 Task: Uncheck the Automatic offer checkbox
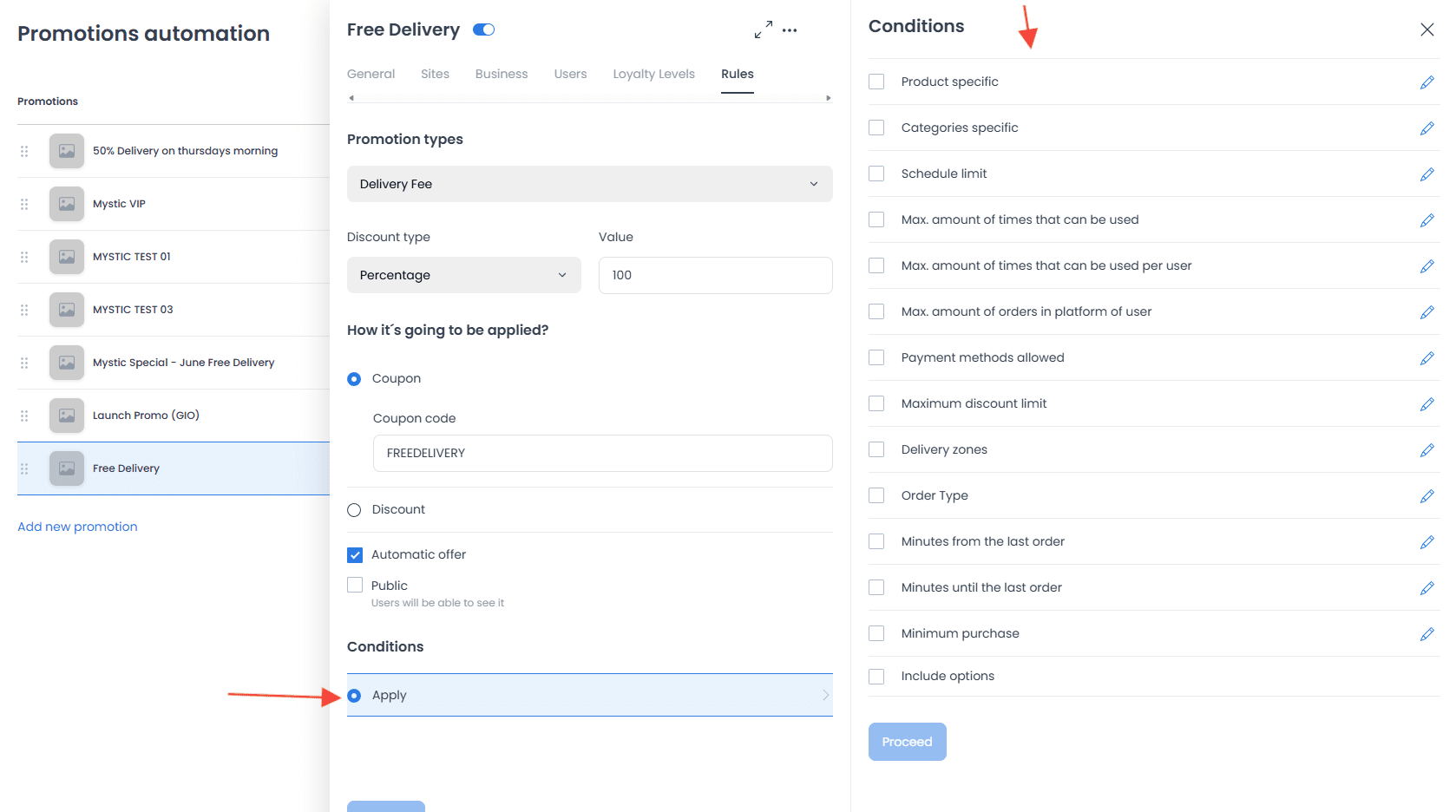355,555
